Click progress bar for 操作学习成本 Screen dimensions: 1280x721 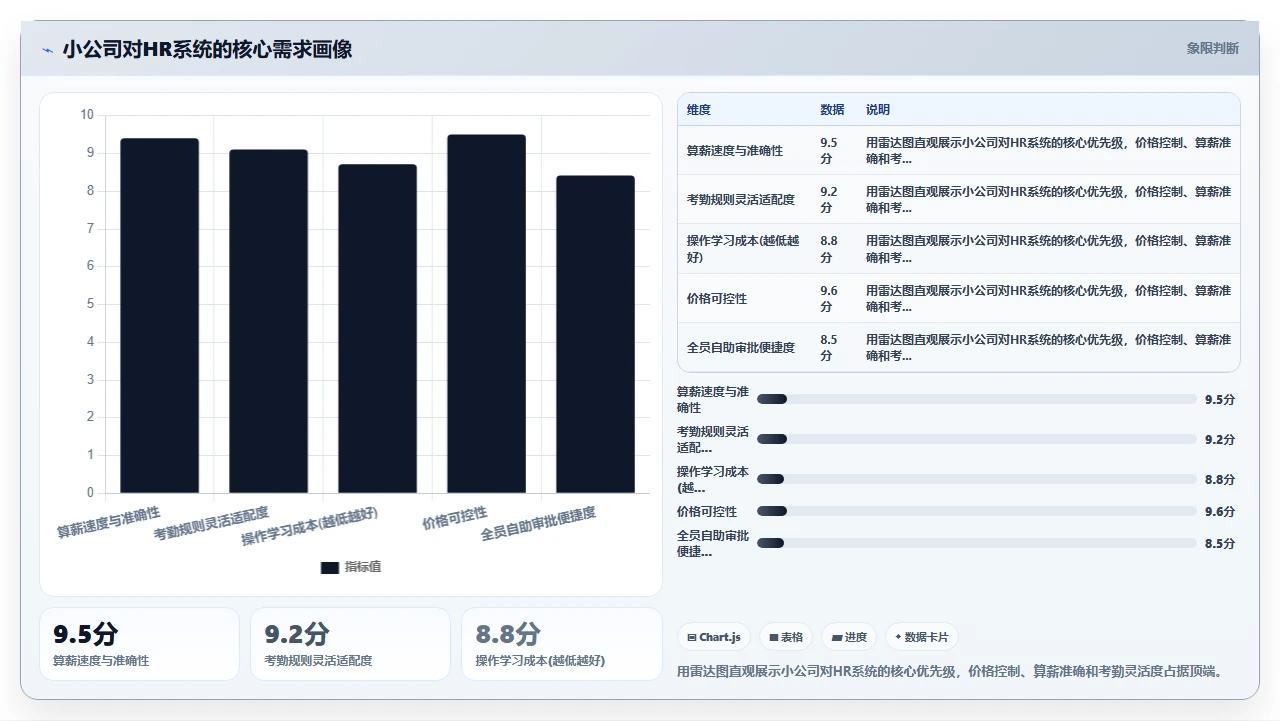point(976,479)
